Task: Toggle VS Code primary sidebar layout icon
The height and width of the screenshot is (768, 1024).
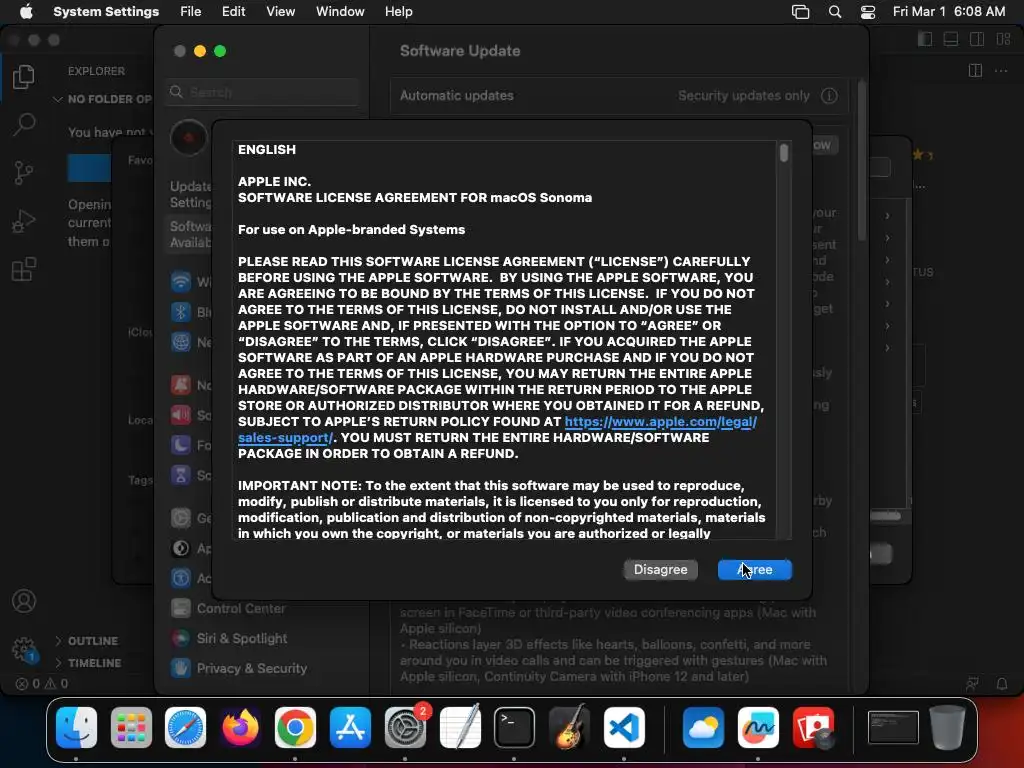Action: coord(925,39)
